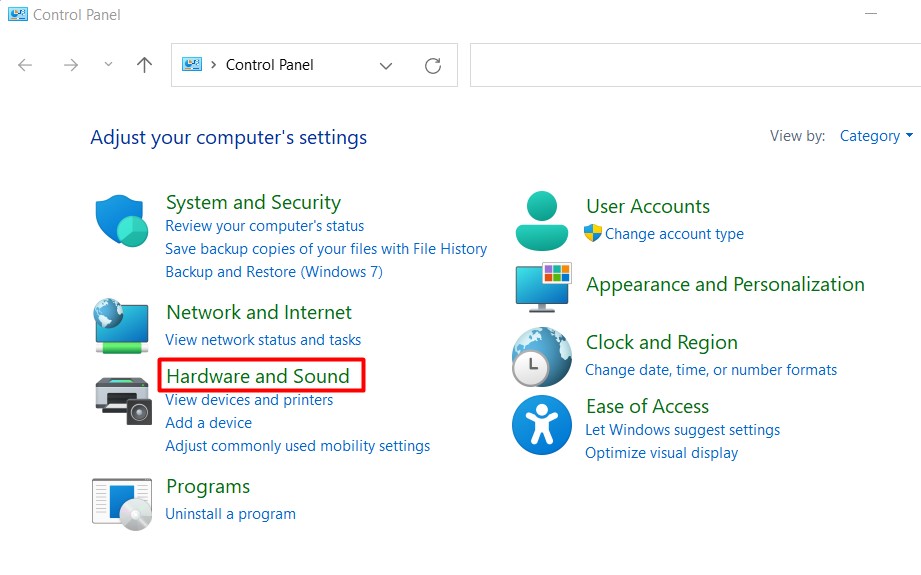Open Hardware and Sound category
Screen dimensions: 921x575
[x=258, y=376]
